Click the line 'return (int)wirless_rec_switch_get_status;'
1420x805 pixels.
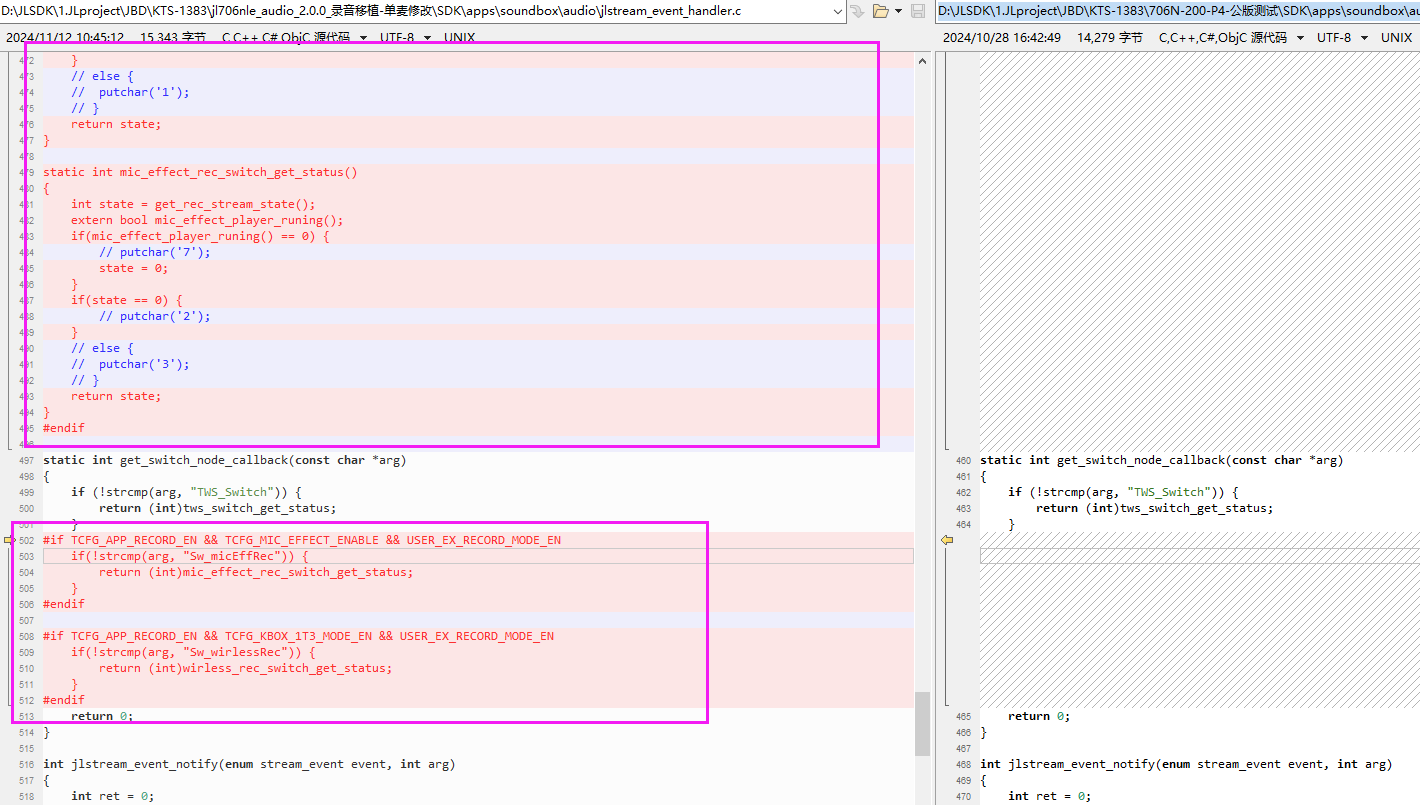pyautogui.click(x=246, y=668)
